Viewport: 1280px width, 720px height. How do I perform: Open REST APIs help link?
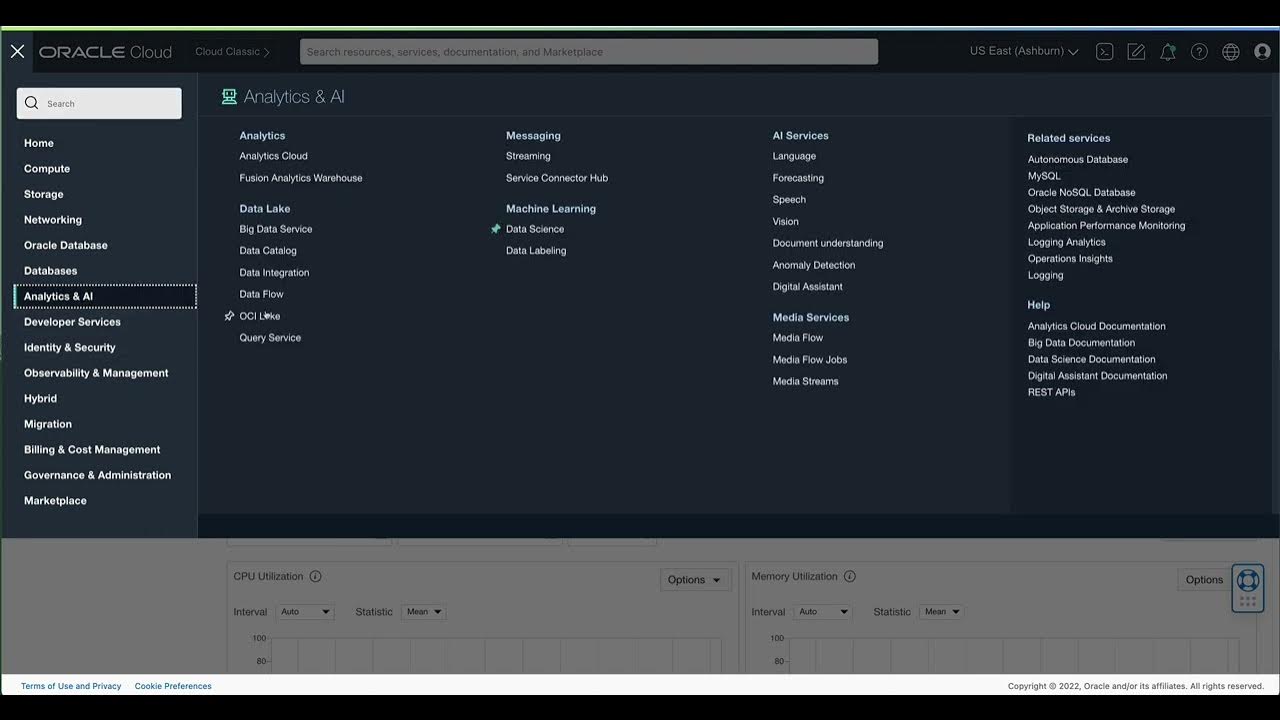tap(1051, 393)
